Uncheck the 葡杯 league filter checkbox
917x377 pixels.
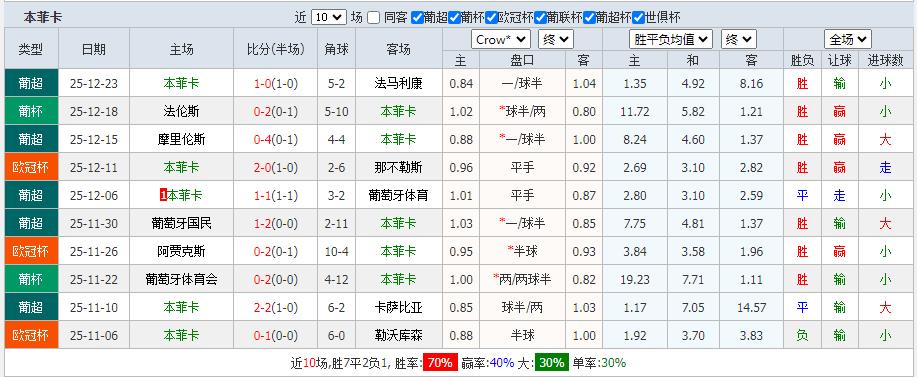454,18
